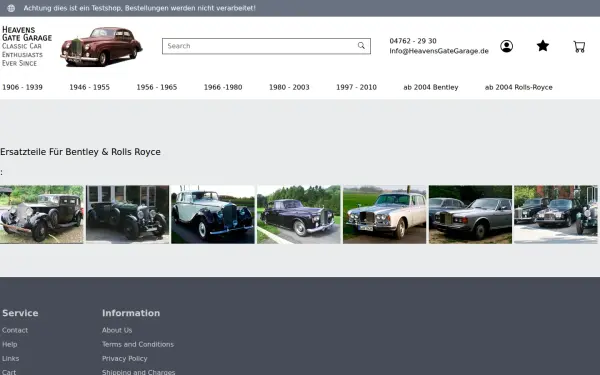Click the Info@HeavensGateGarage.de email address
The width and height of the screenshot is (600, 375).
[439, 51]
